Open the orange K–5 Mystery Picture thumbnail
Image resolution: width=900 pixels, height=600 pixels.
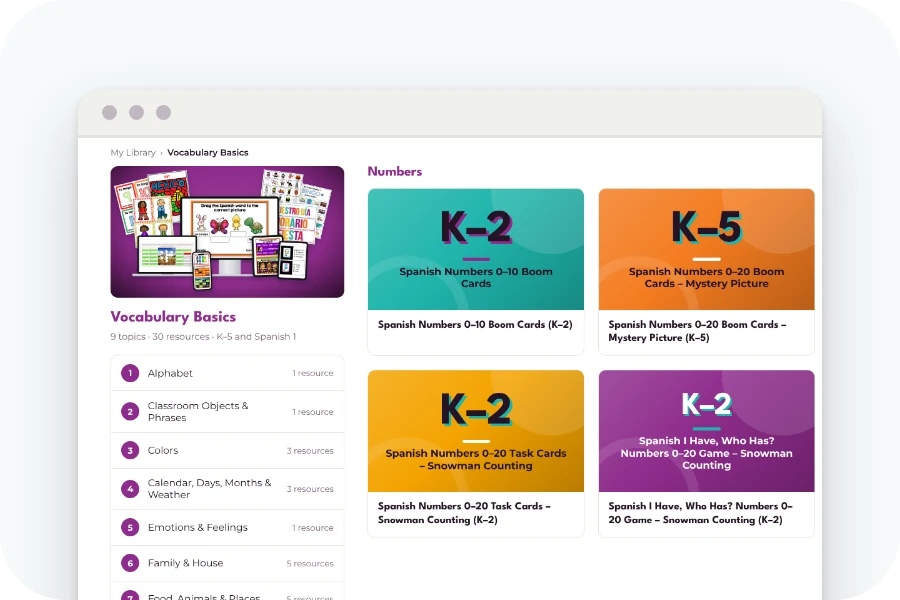tap(707, 249)
